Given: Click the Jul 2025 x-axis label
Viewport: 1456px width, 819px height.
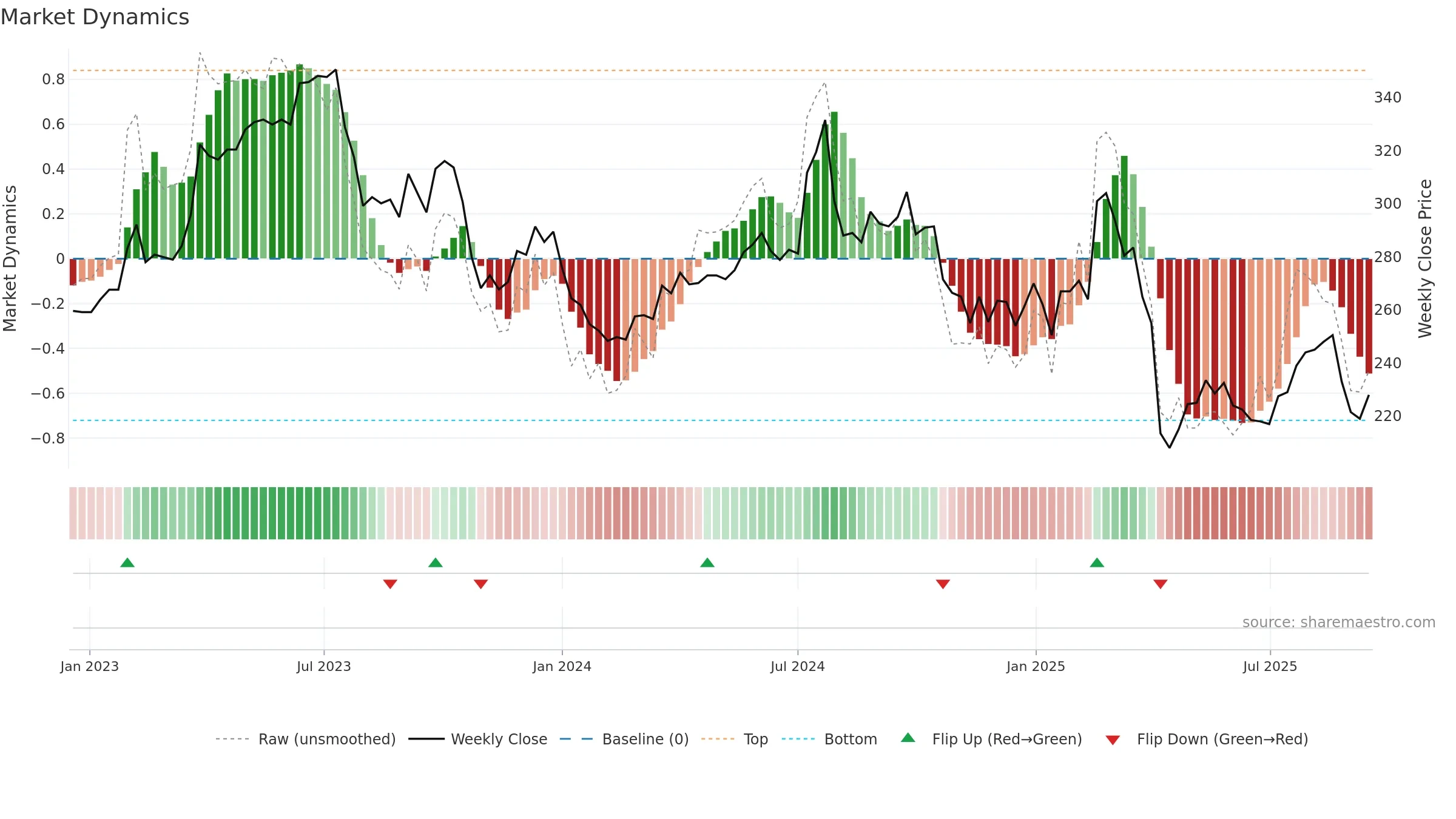Looking at the screenshot, I should click(x=1270, y=666).
